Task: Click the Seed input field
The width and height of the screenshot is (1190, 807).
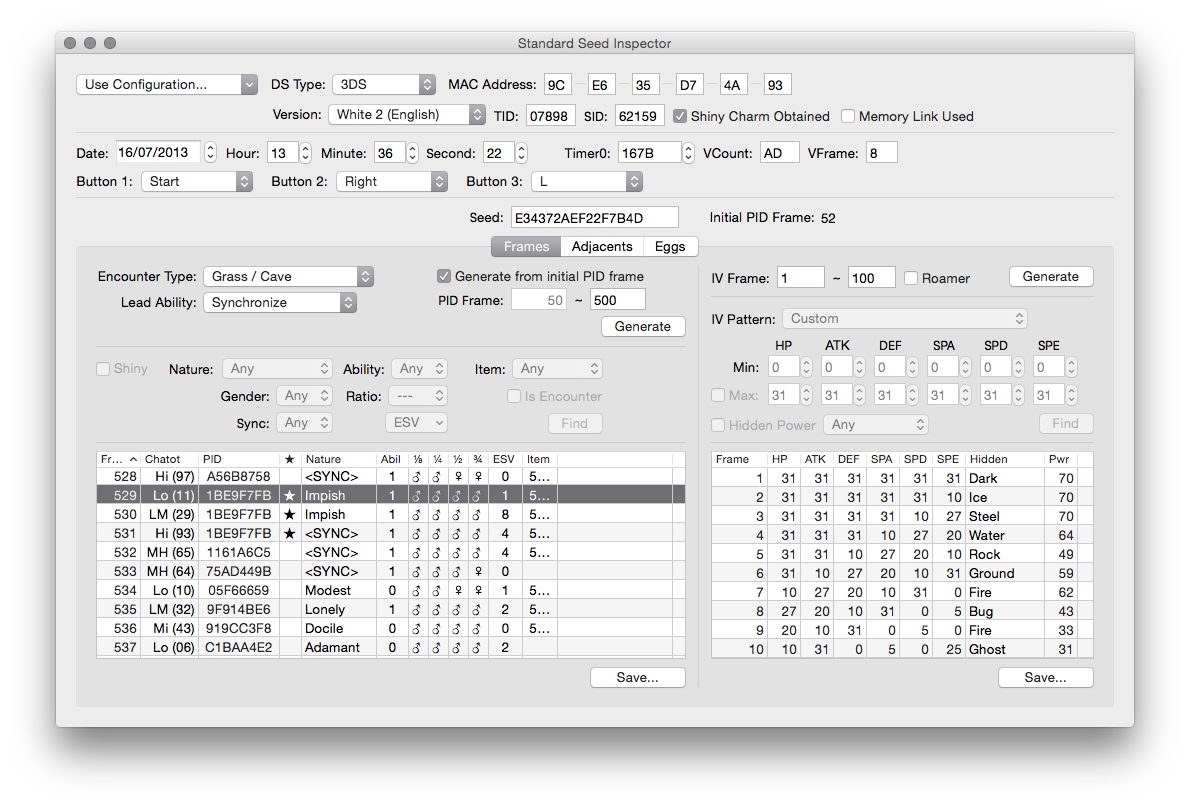Action: tap(594, 218)
